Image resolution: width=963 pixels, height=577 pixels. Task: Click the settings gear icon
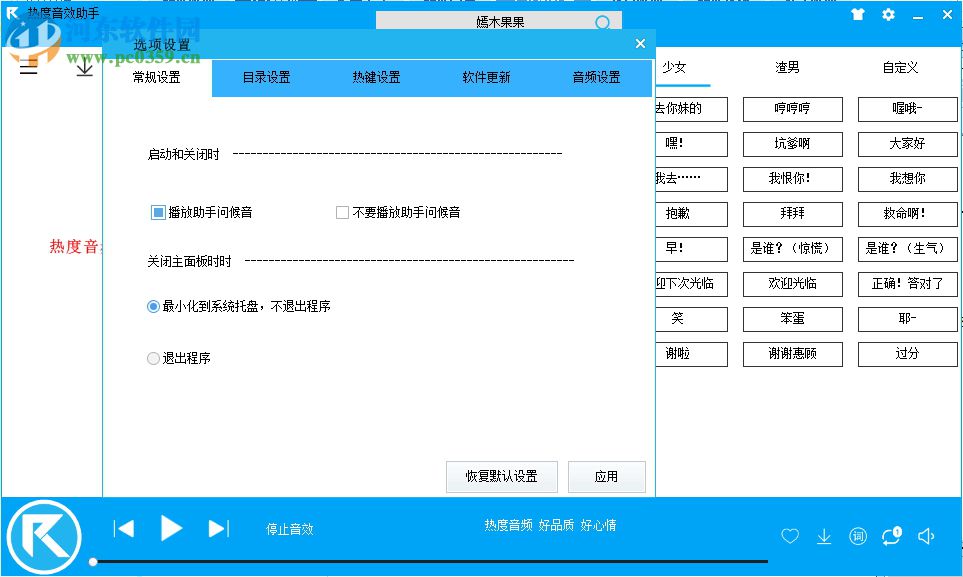tap(888, 15)
